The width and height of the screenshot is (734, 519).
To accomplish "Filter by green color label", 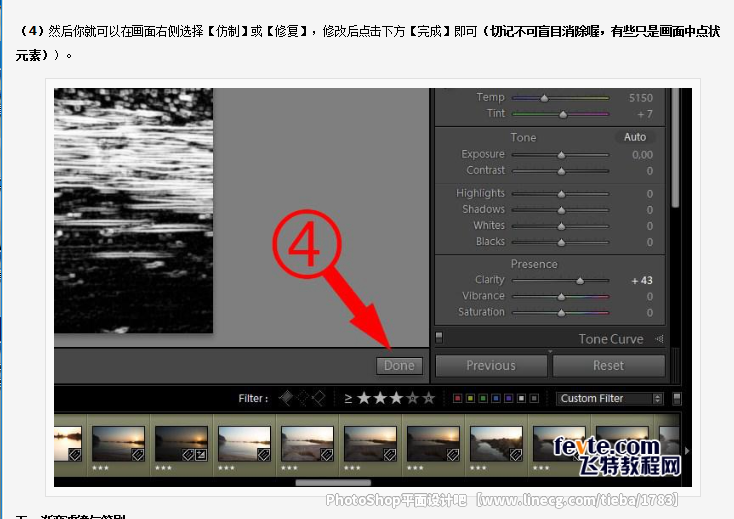I will 483,399.
